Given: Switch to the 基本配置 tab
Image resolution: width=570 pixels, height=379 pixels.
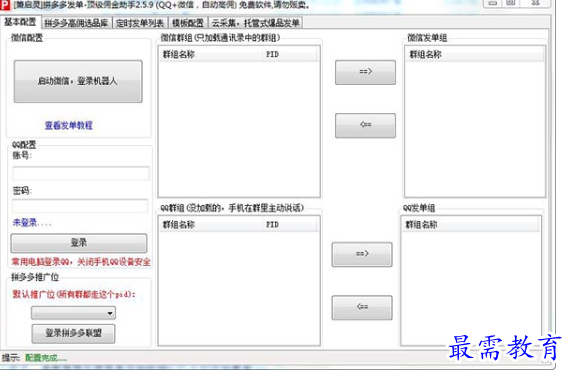Looking at the screenshot, I should pyautogui.click(x=20, y=22).
